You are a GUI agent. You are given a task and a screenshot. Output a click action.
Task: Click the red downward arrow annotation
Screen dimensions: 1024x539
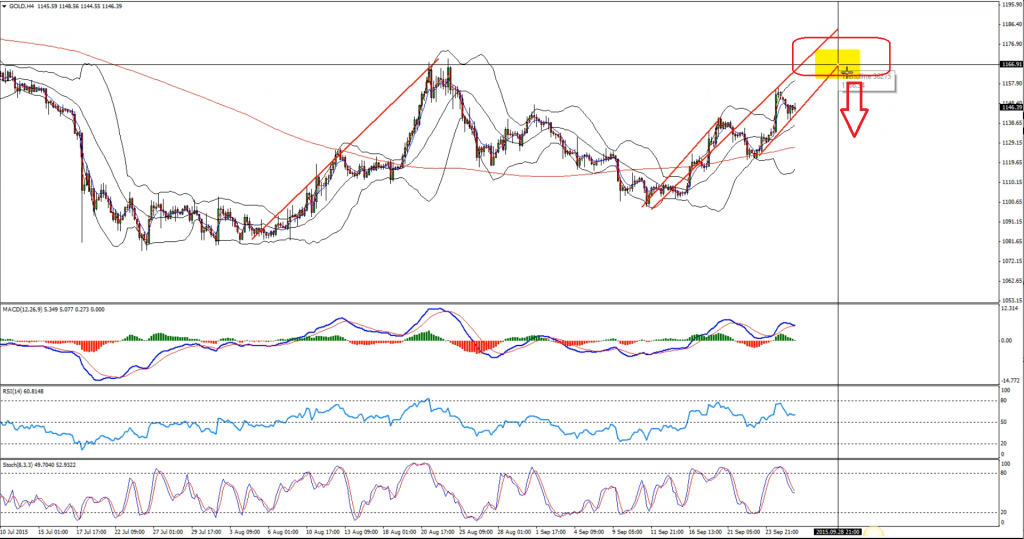click(853, 120)
